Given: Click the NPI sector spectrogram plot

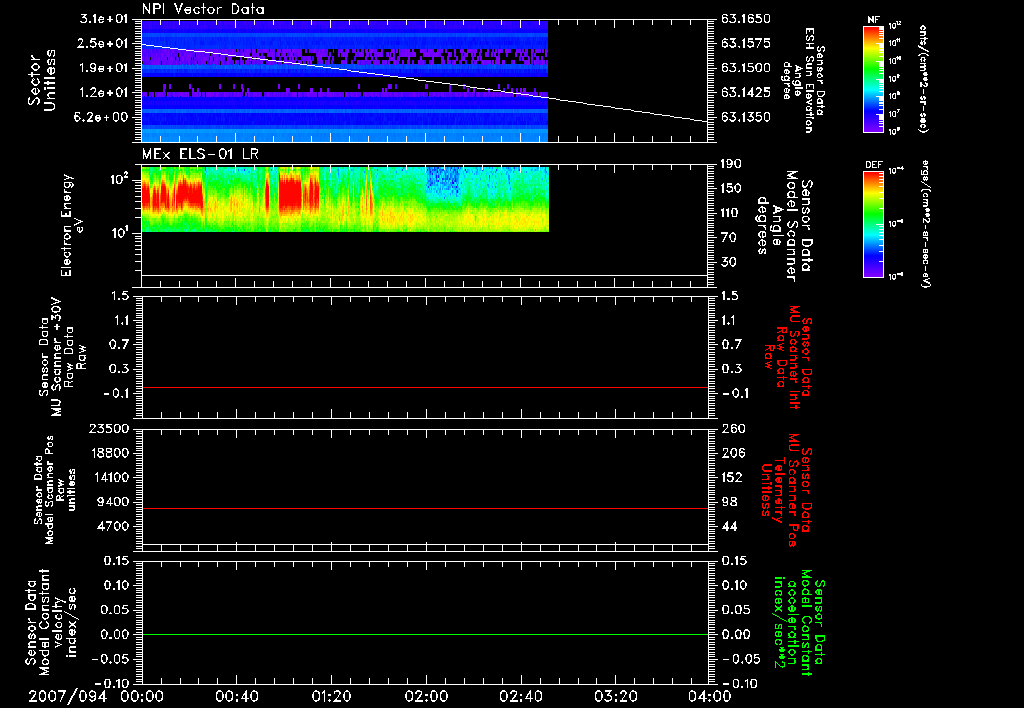Looking at the screenshot, I should point(345,80).
